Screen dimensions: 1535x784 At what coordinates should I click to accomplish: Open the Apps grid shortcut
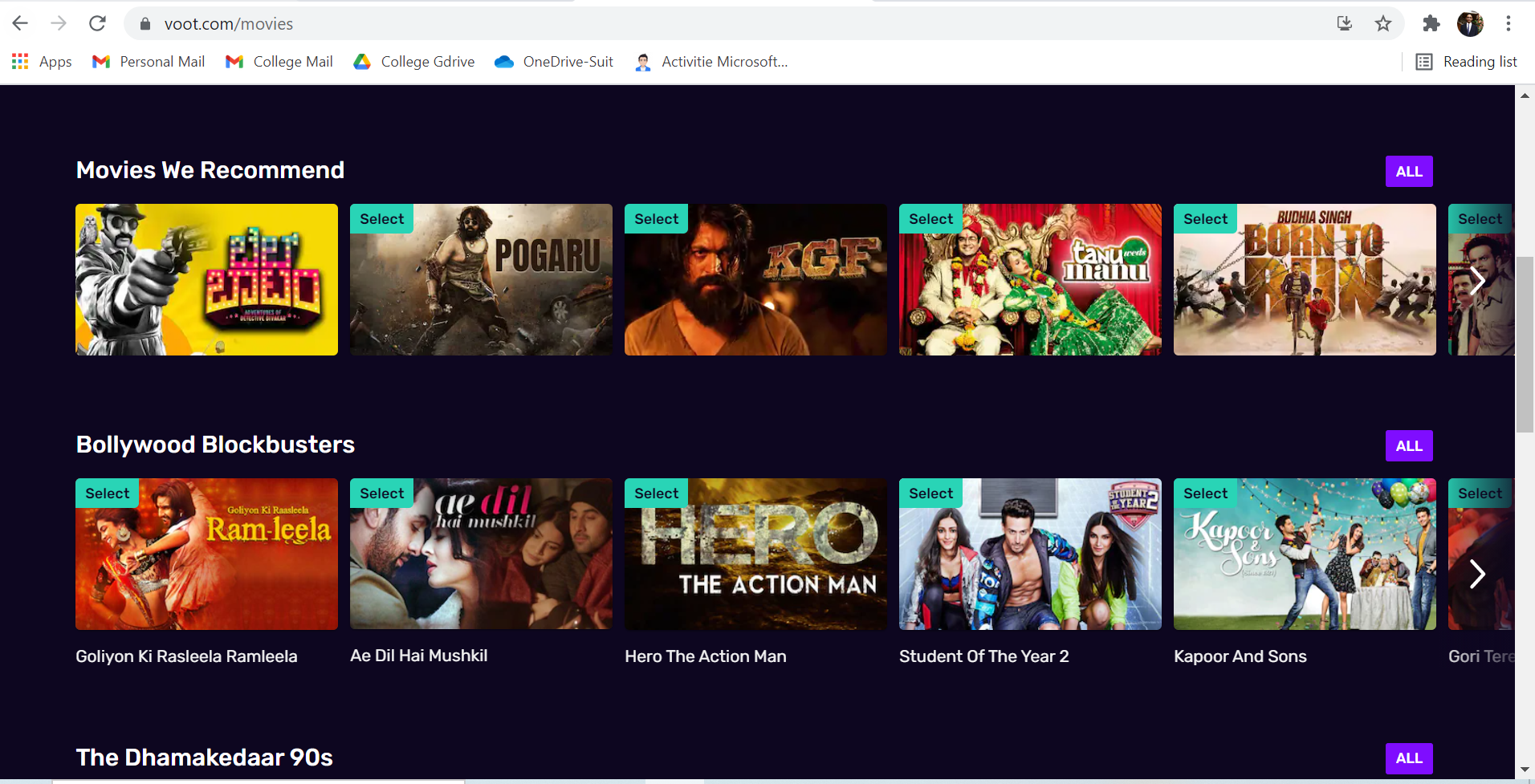pyautogui.click(x=42, y=62)
